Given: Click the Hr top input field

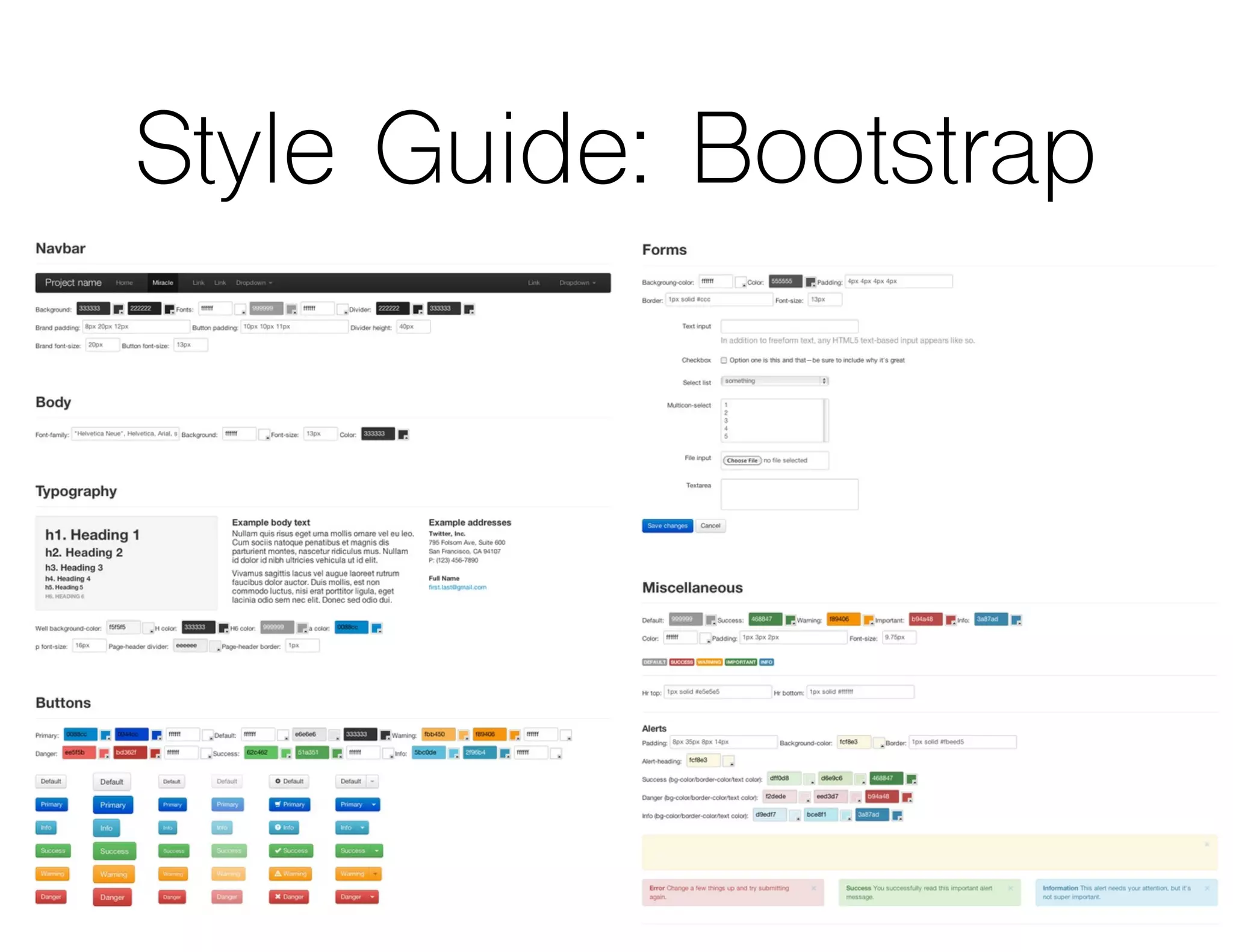Looking at the screenshot, I should coord(718,692).
